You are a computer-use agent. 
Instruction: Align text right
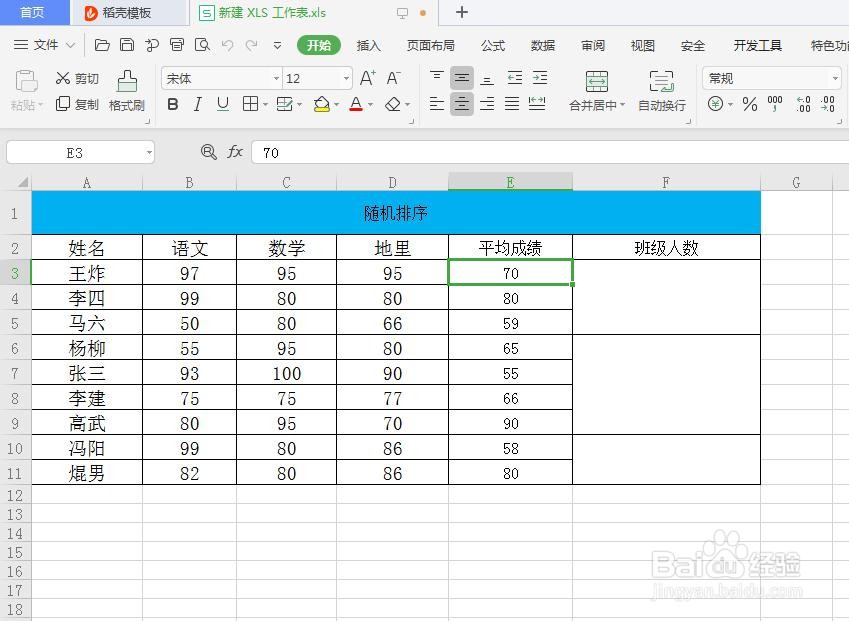(x=487, y=103)
